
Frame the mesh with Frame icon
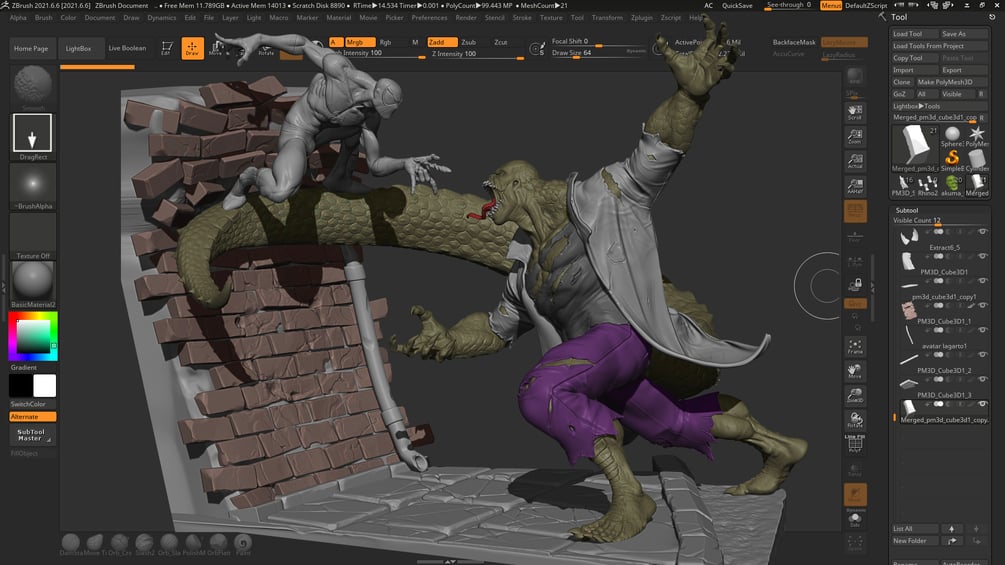click(x=855, y=347)
